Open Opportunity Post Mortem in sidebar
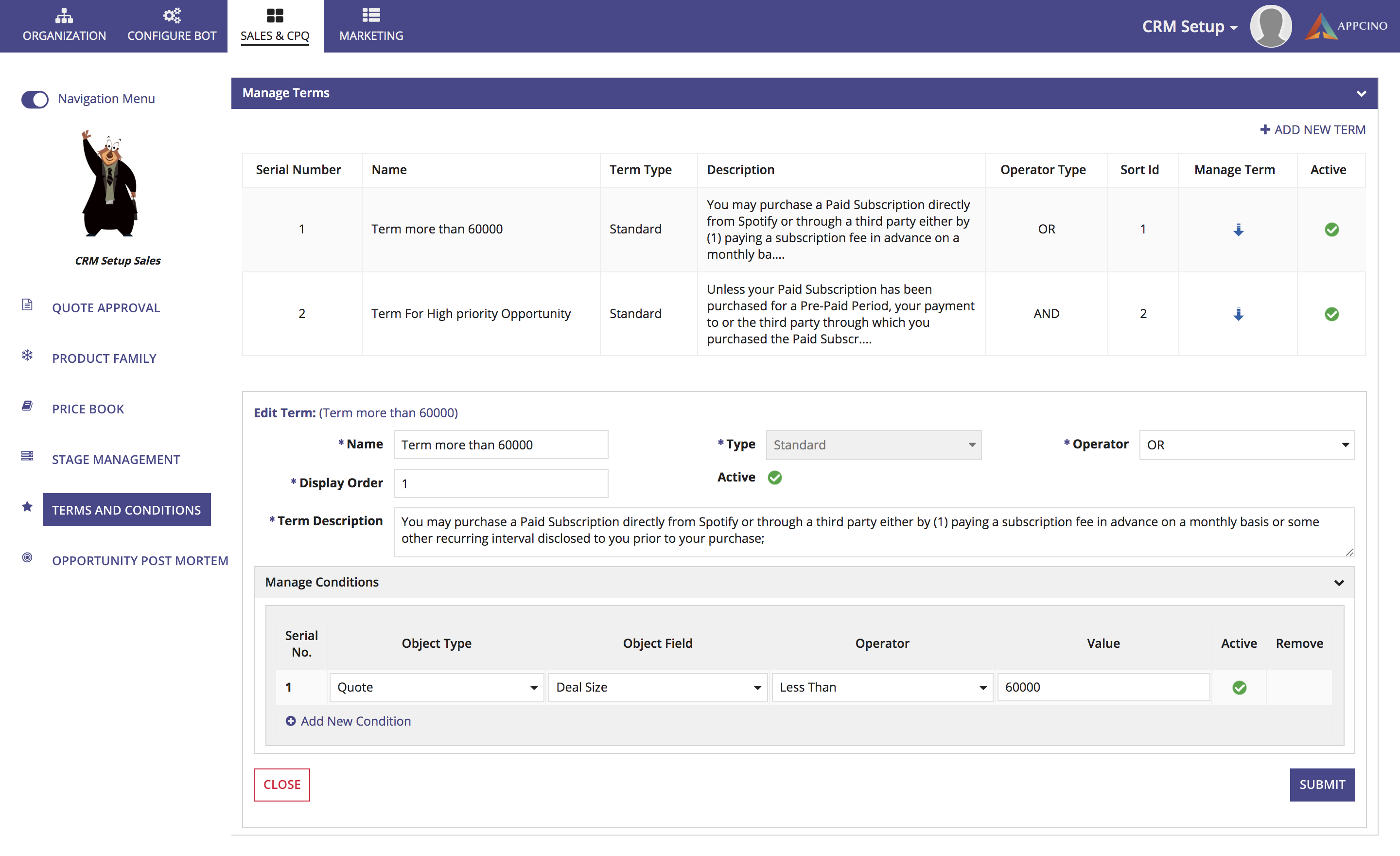 140,560
